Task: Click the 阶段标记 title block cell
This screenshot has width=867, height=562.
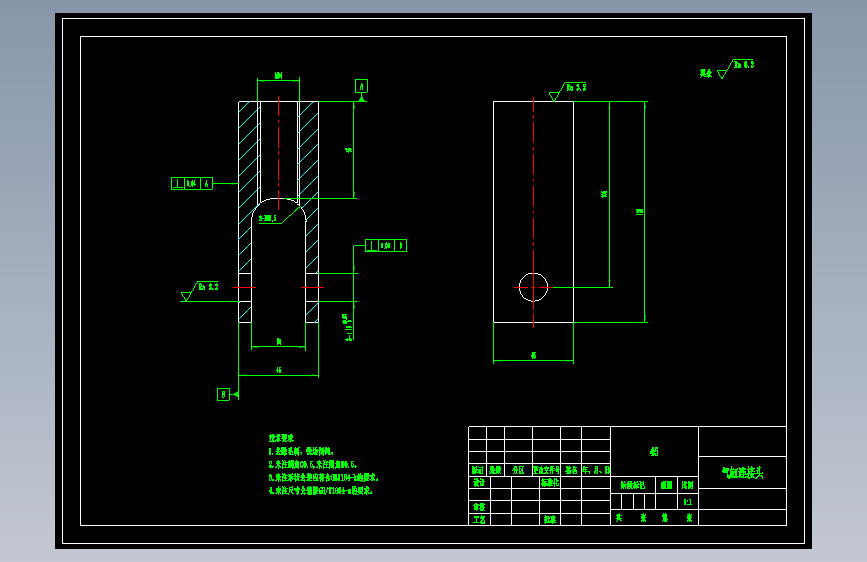Action: (x=633, y=485)
